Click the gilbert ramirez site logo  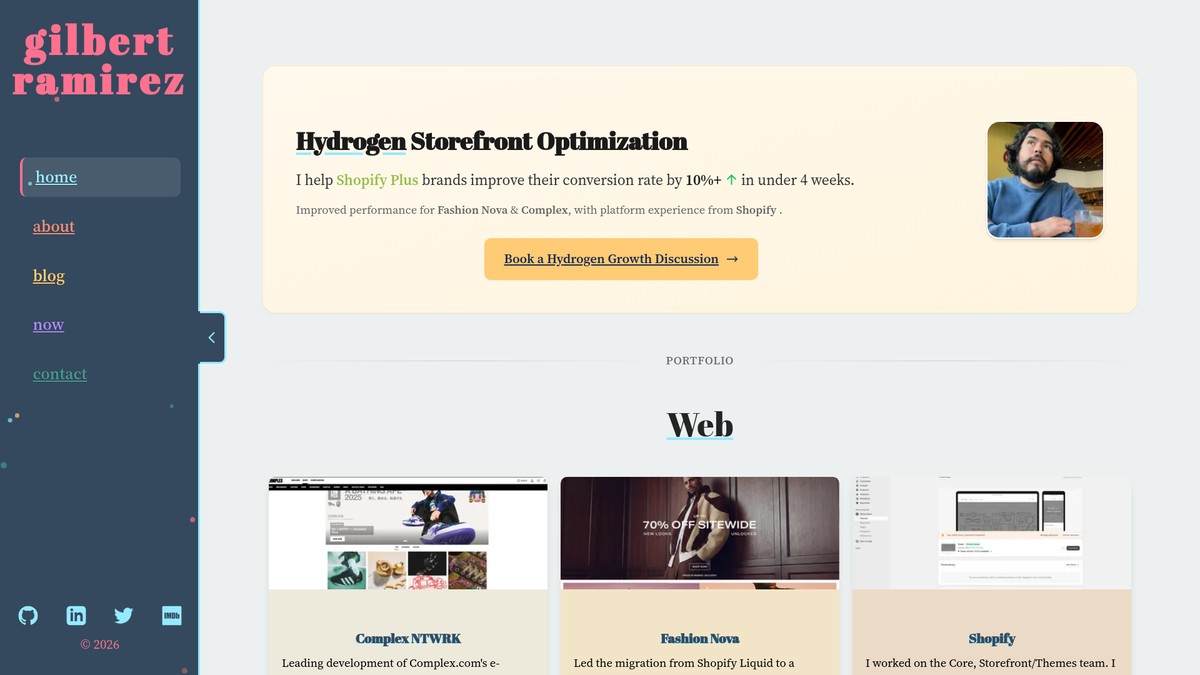pyautogui.click(x=98, y=62)
